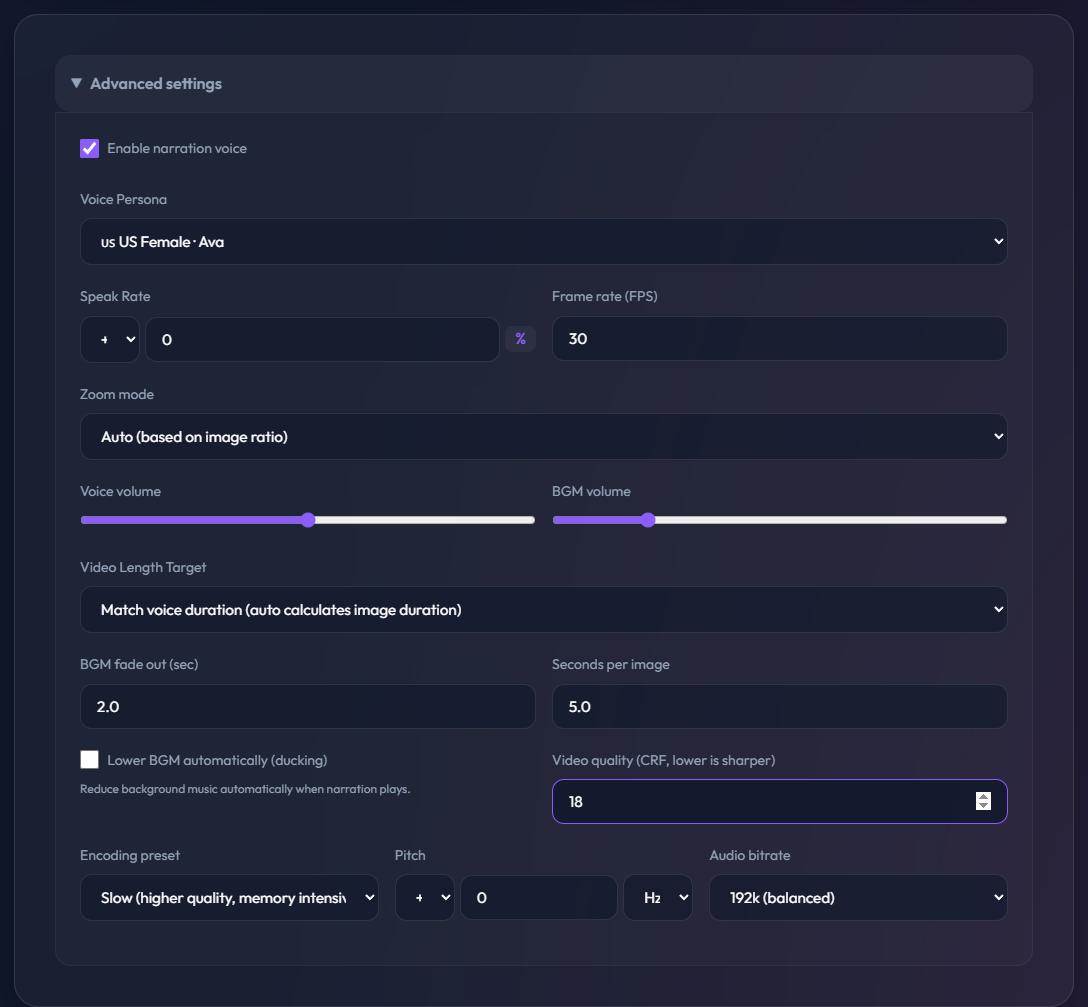The height and width of the screenshot is (1007, 1088).
Task: Open the Audio bitrate dropdown
Action: (858, 897)
